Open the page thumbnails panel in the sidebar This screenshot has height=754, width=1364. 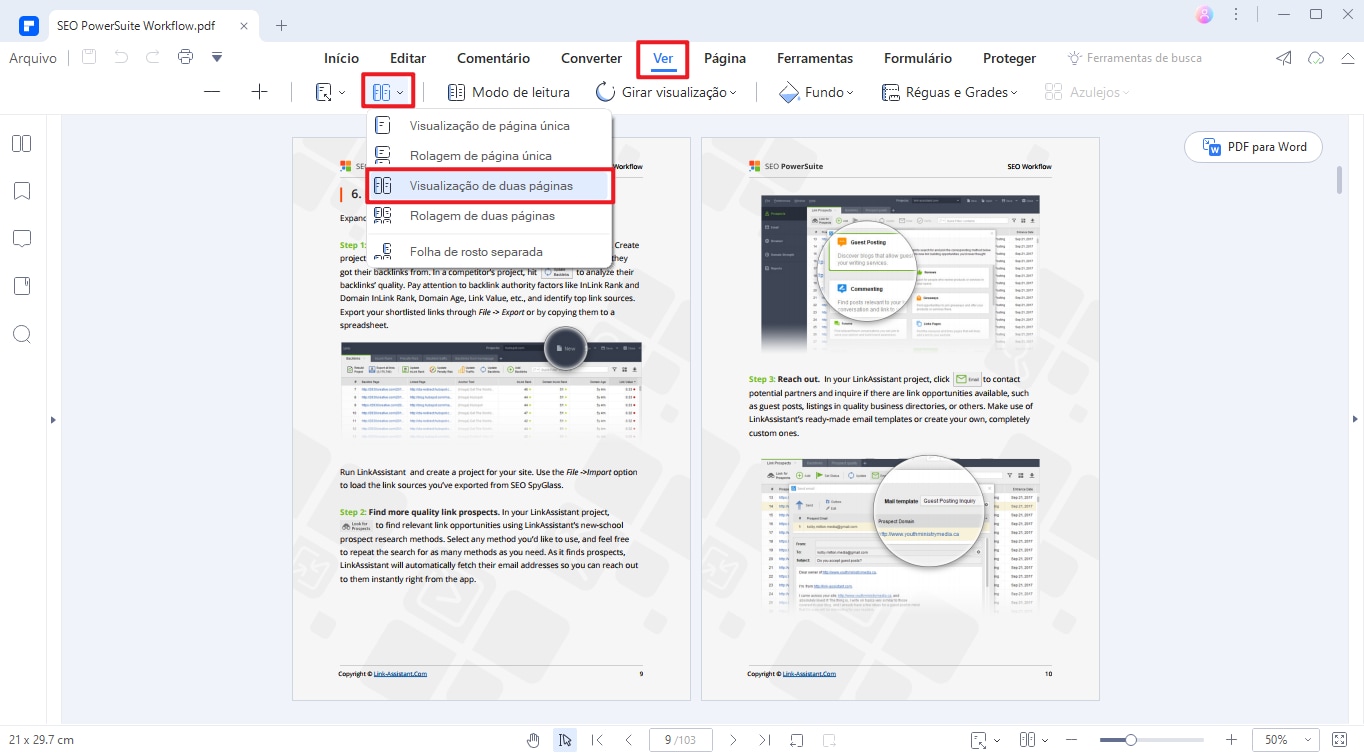[22, 143]
